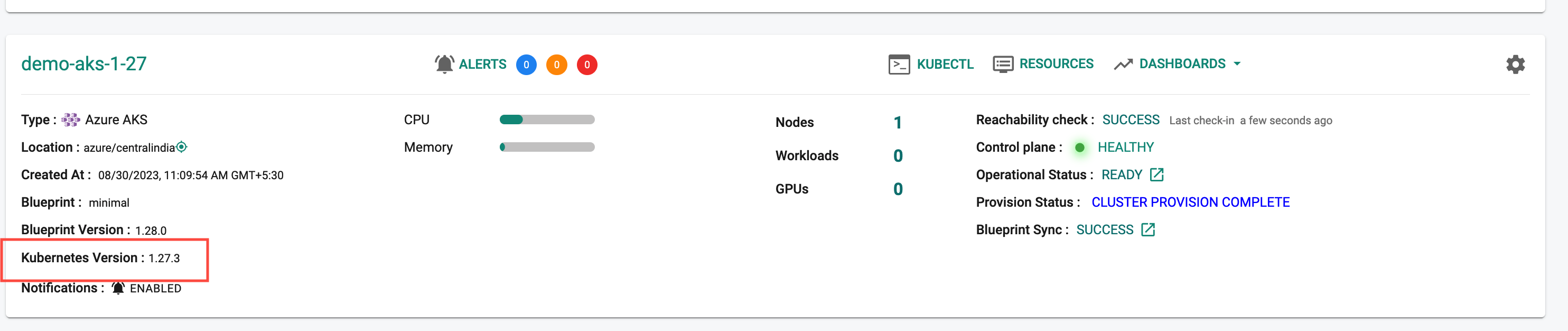This screenshot has width=1568, height=331.
Task: Open the ALERTS label link
Action: tap(483, 64)
